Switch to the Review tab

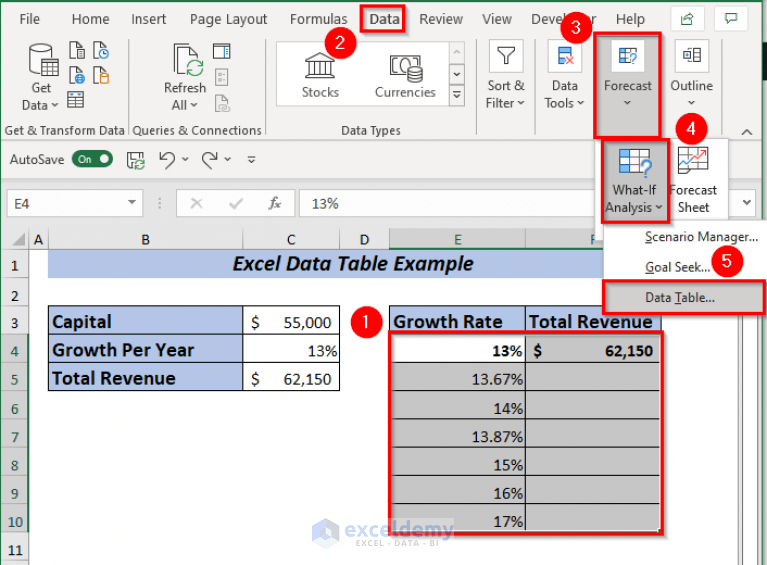click(441, 19)
